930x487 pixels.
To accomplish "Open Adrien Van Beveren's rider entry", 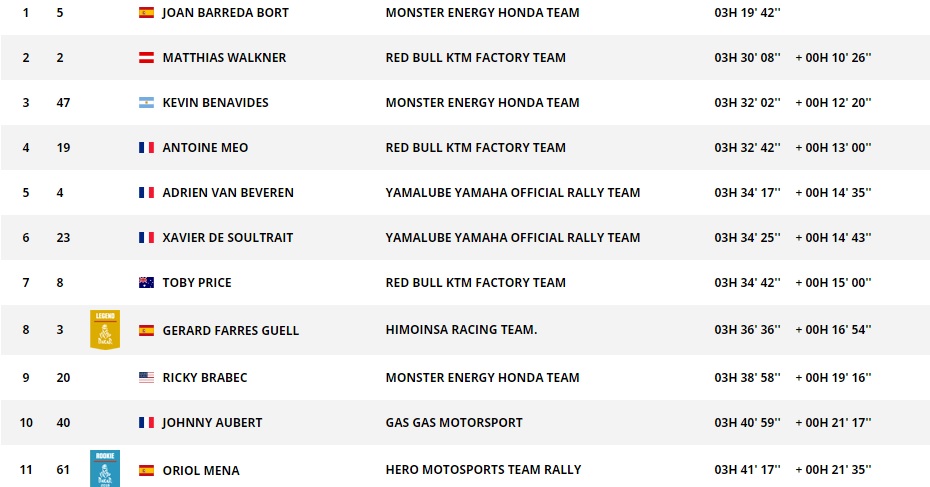I will [x=228, y=193].
